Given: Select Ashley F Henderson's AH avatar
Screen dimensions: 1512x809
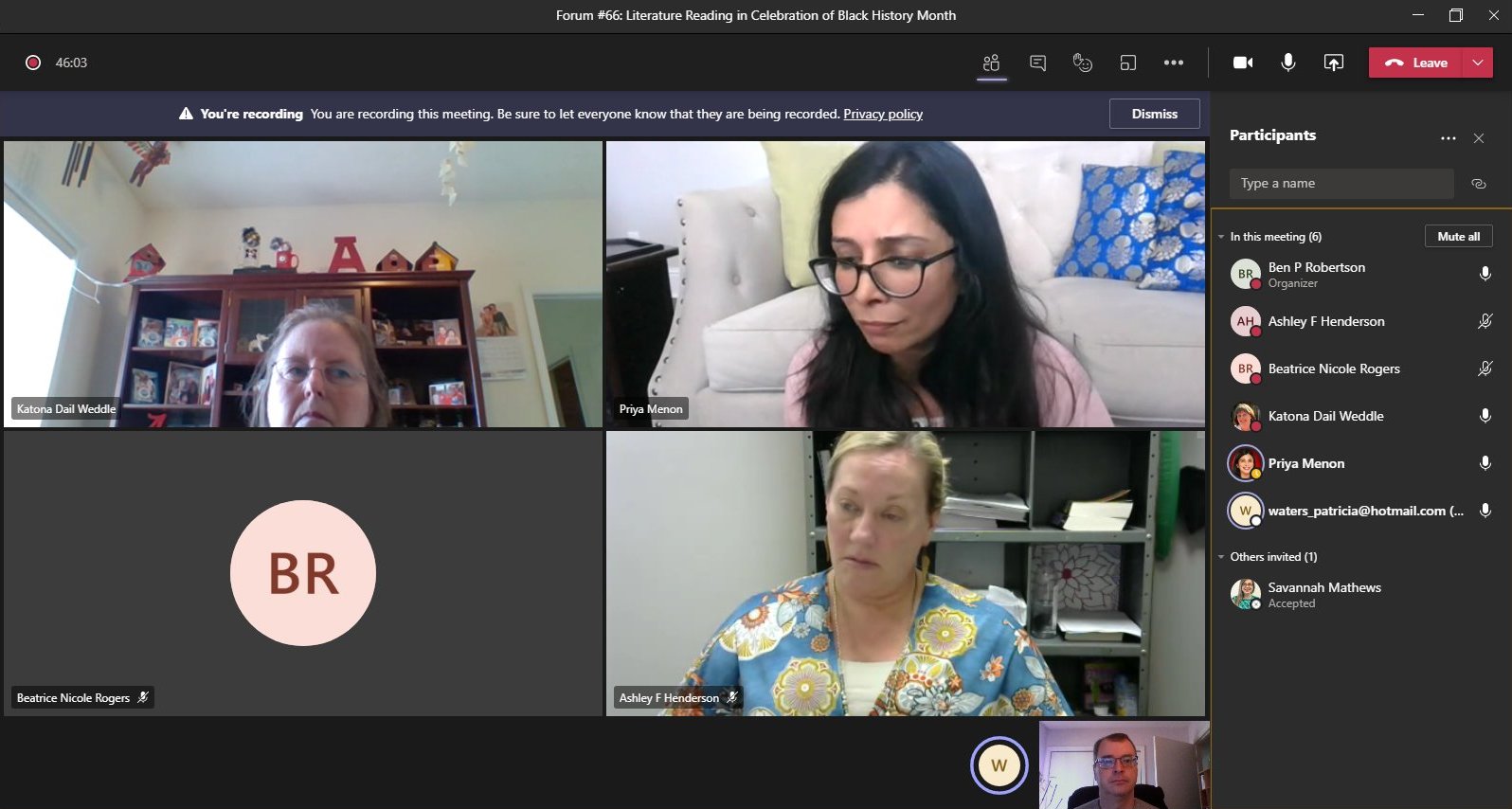Looking at the screenshot, I should 1246,321.
